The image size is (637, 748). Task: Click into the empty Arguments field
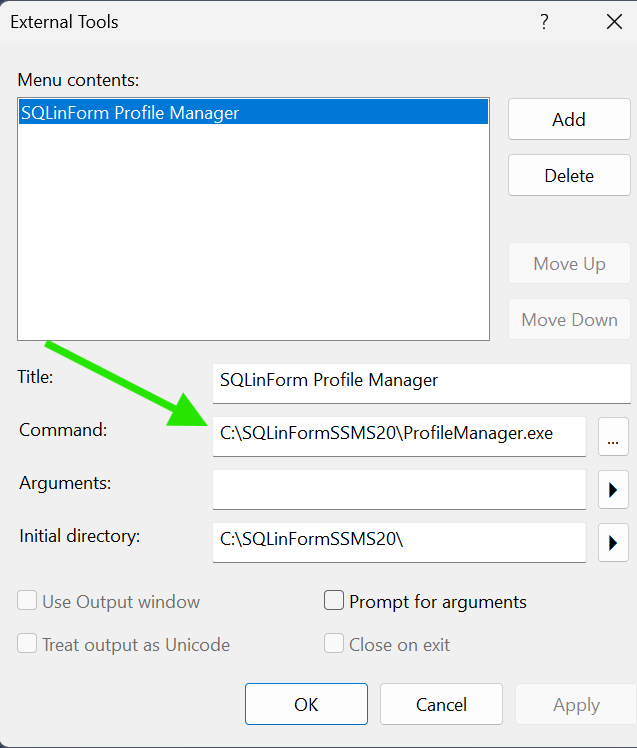pyautogui.click(x=399, y=489)
